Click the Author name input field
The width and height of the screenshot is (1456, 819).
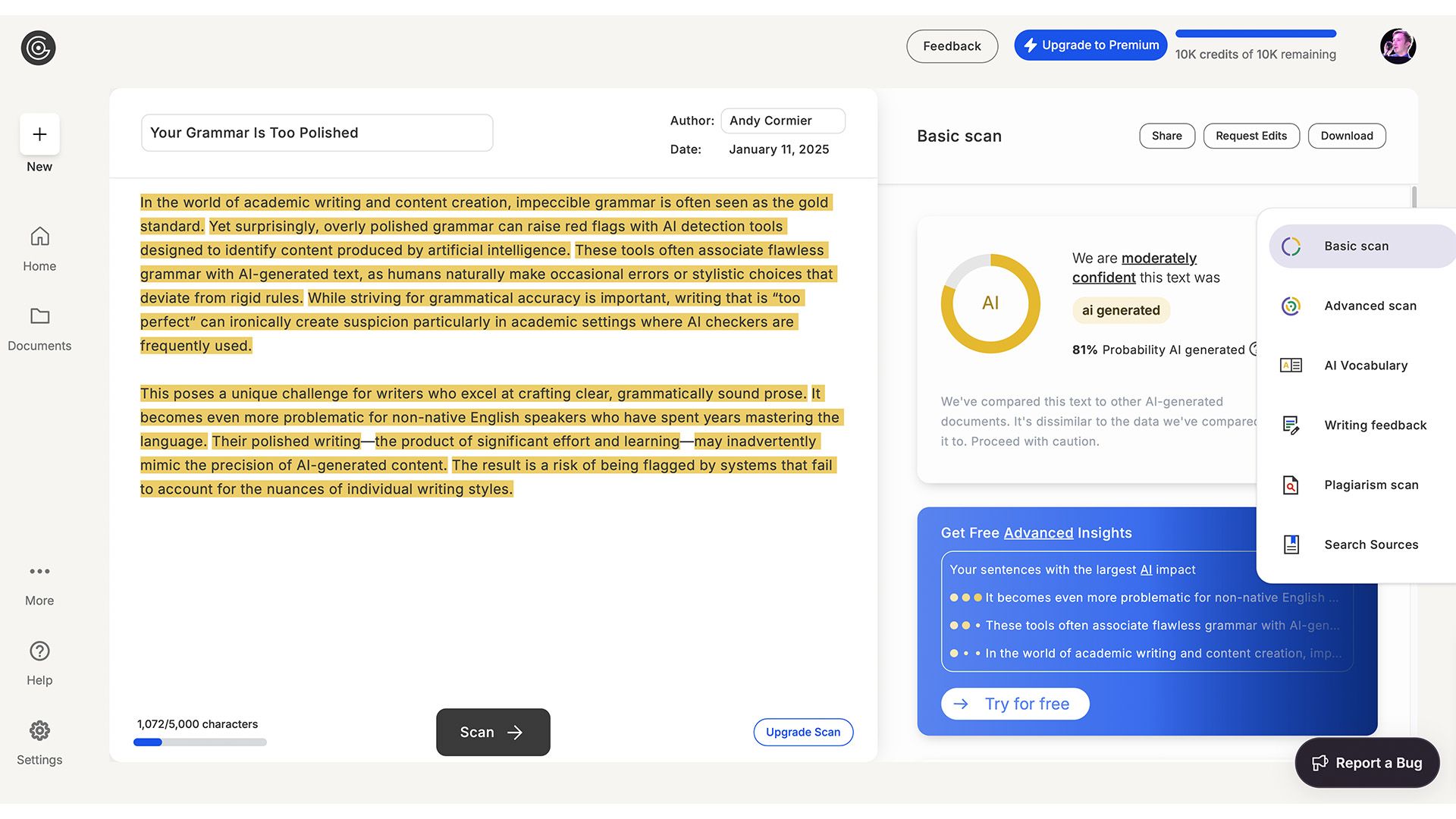[x=783, y=120]
